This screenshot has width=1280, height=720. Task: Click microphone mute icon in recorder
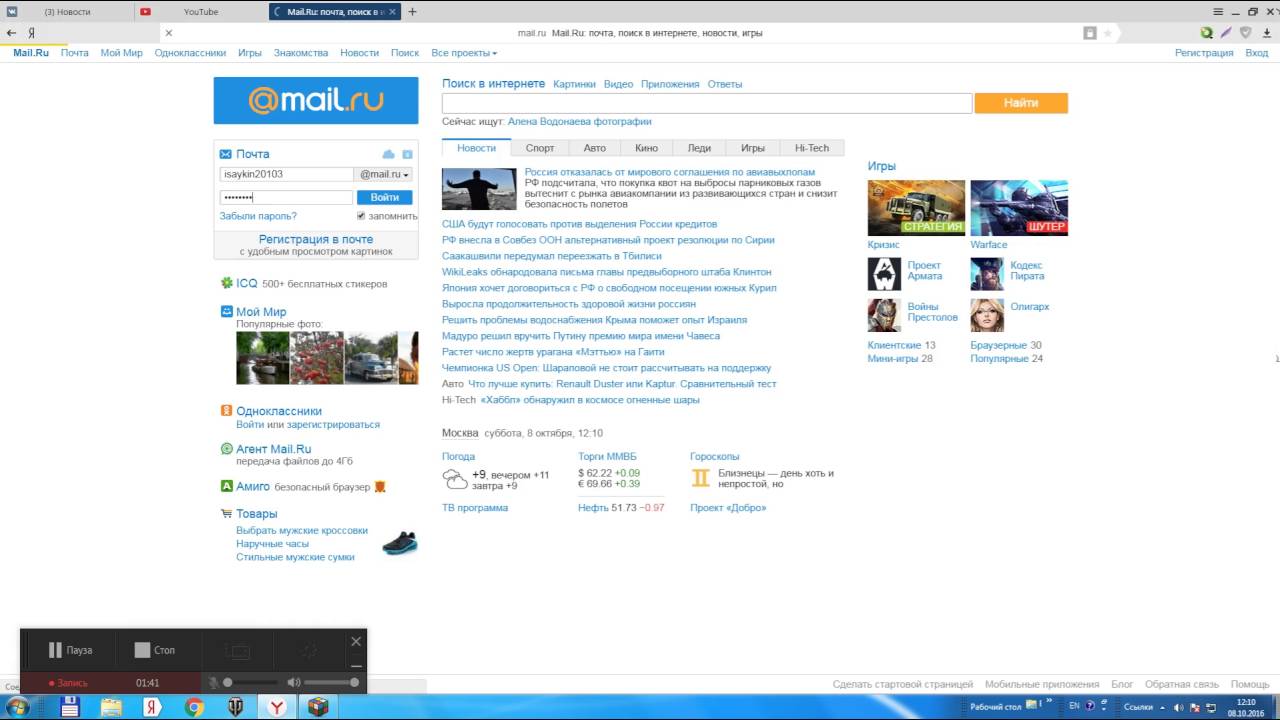(x=213, y=682)
